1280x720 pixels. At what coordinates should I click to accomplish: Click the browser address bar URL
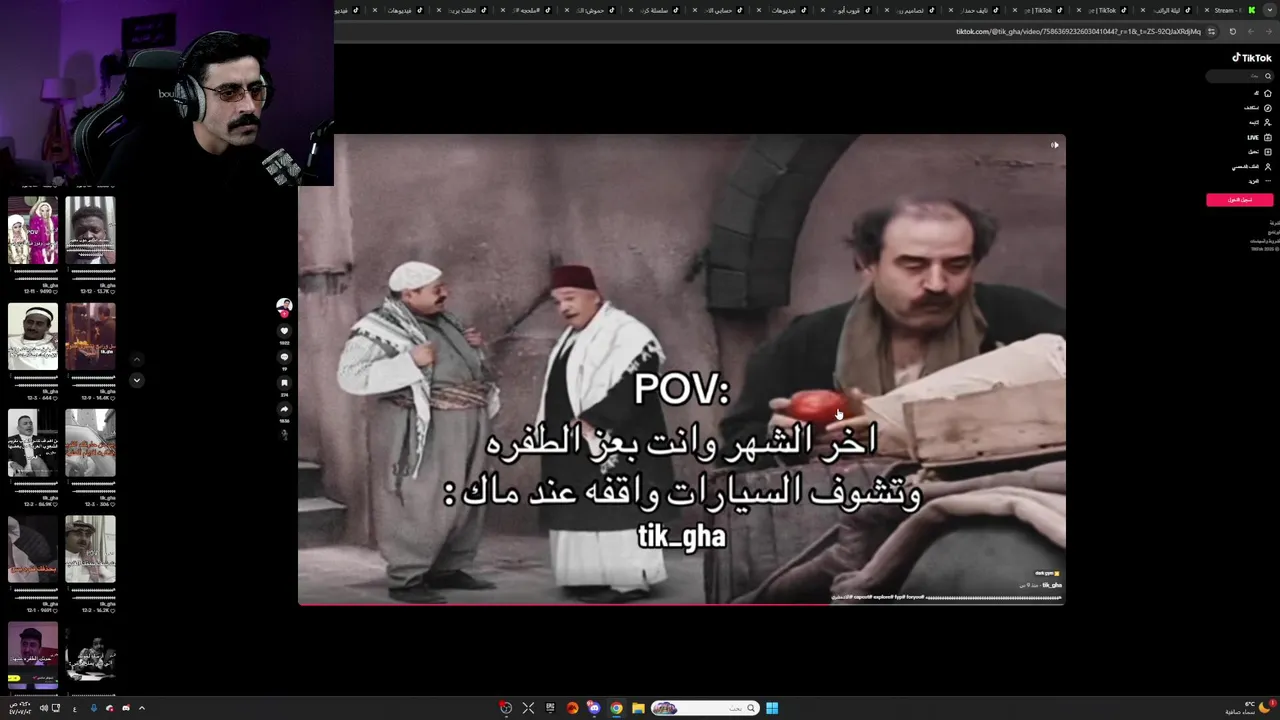1078,31
